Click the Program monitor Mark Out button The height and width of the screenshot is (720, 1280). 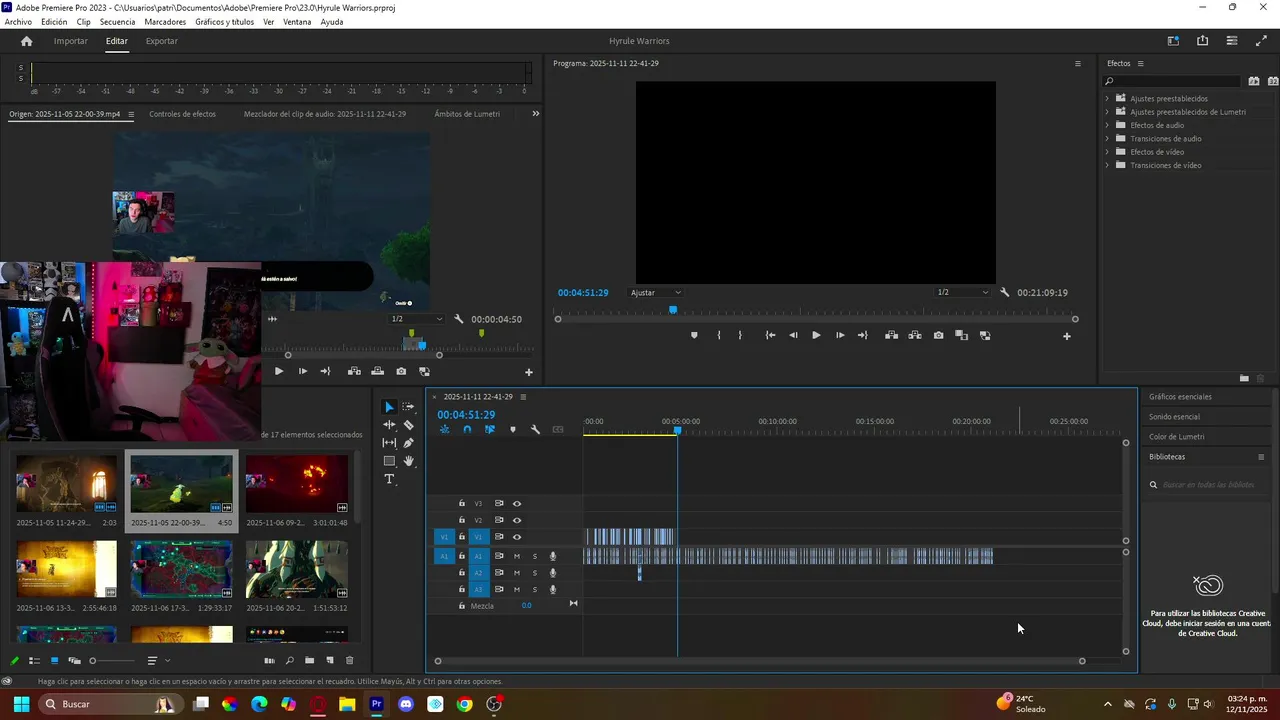[740, 336]
